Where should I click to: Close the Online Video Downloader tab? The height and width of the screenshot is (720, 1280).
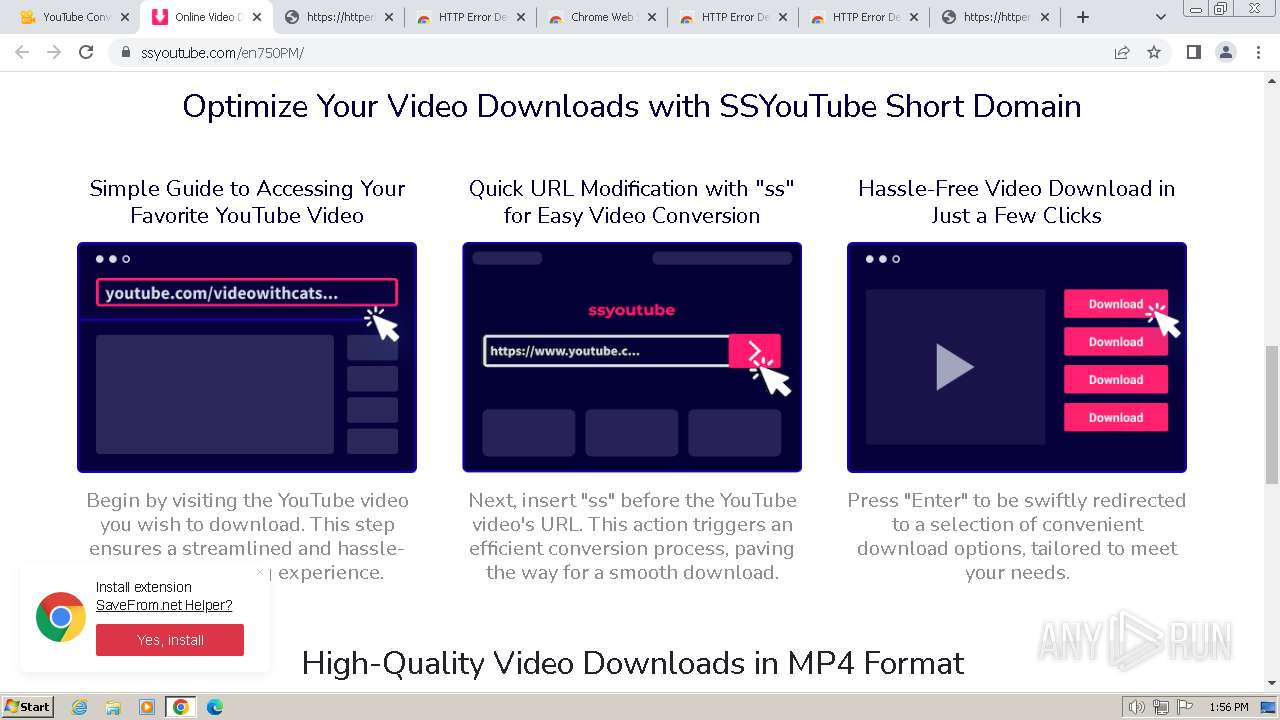click(257, 17)
